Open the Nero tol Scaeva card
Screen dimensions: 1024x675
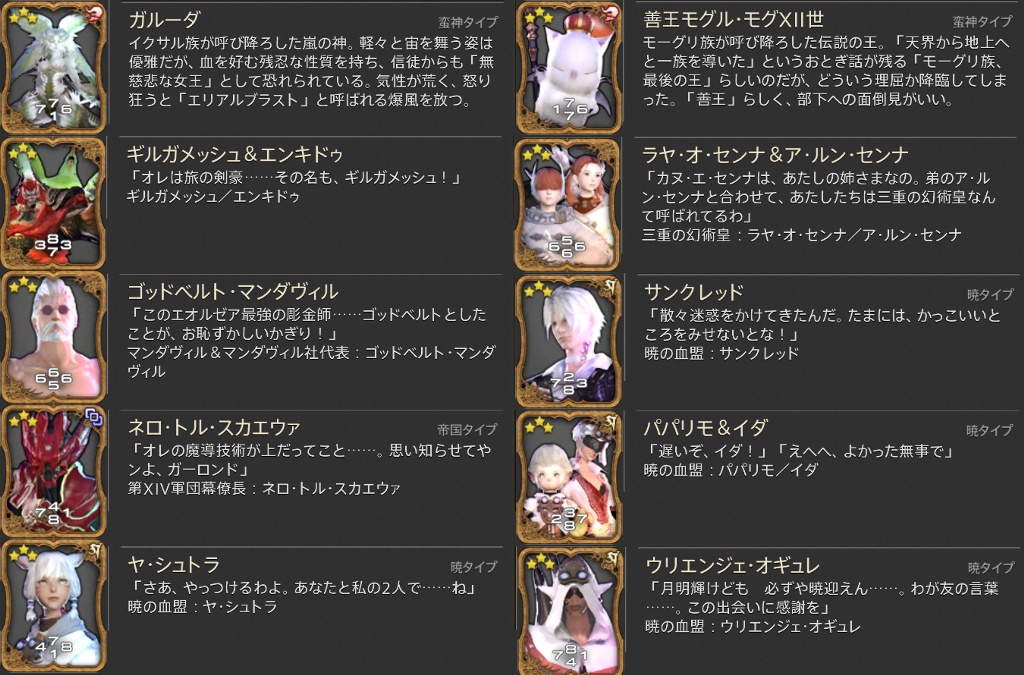(54, 473)
